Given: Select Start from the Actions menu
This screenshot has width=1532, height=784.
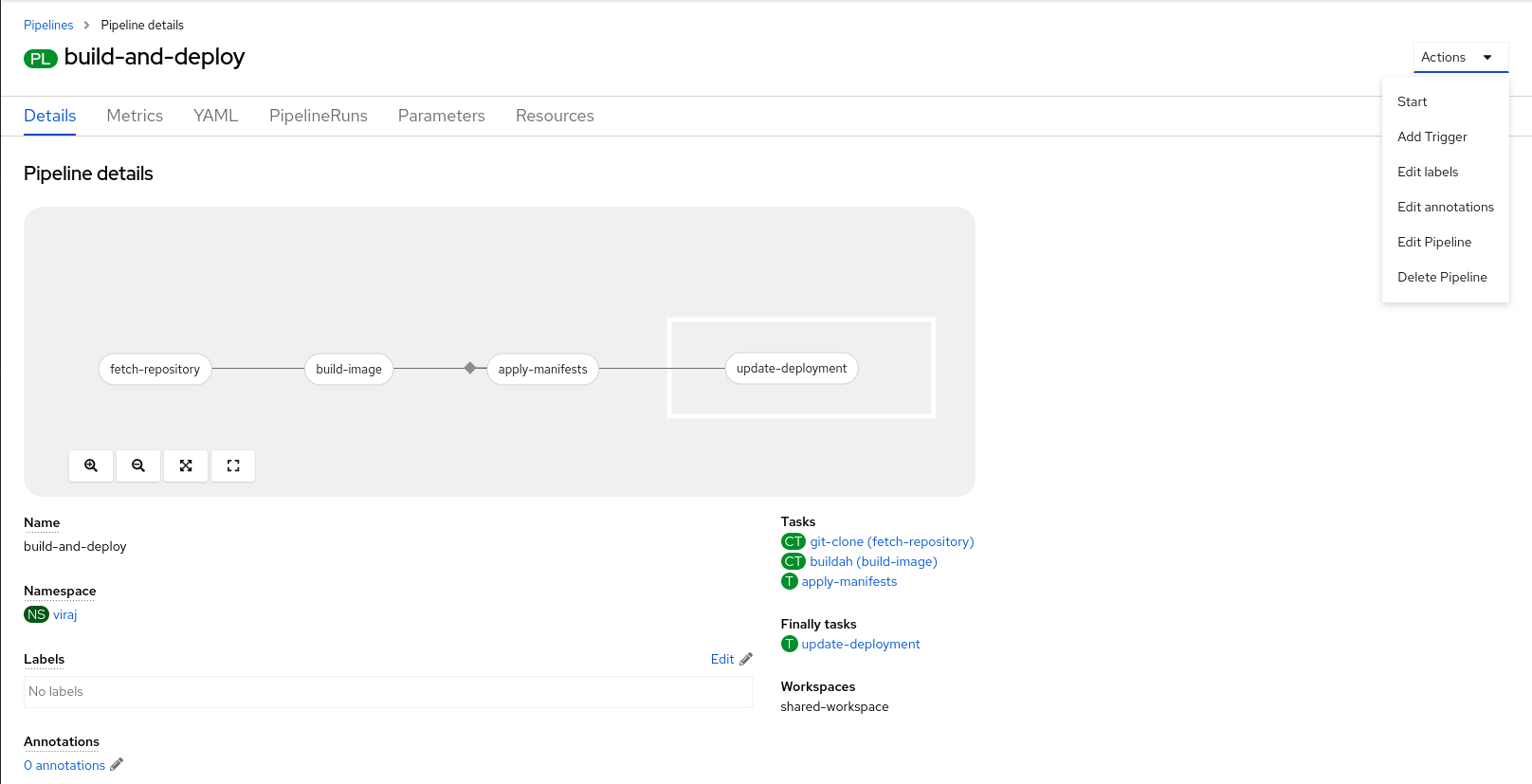Looking at the screenshot, I should tap(1412, 101).
